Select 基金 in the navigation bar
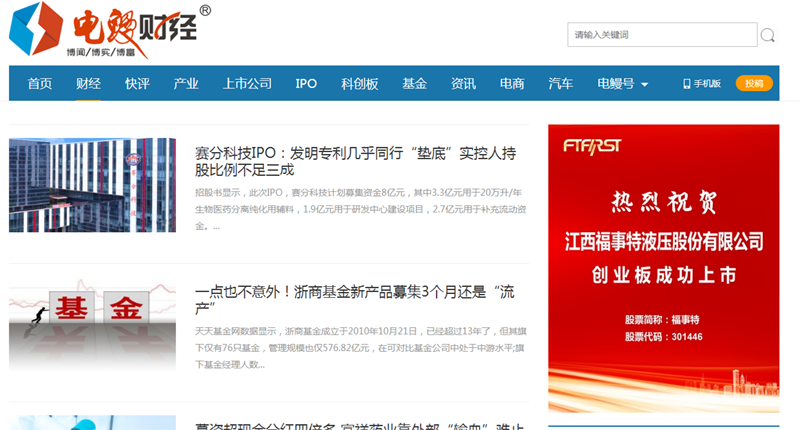The height and width of the screenshot is (430, 800). pos(414,84)
